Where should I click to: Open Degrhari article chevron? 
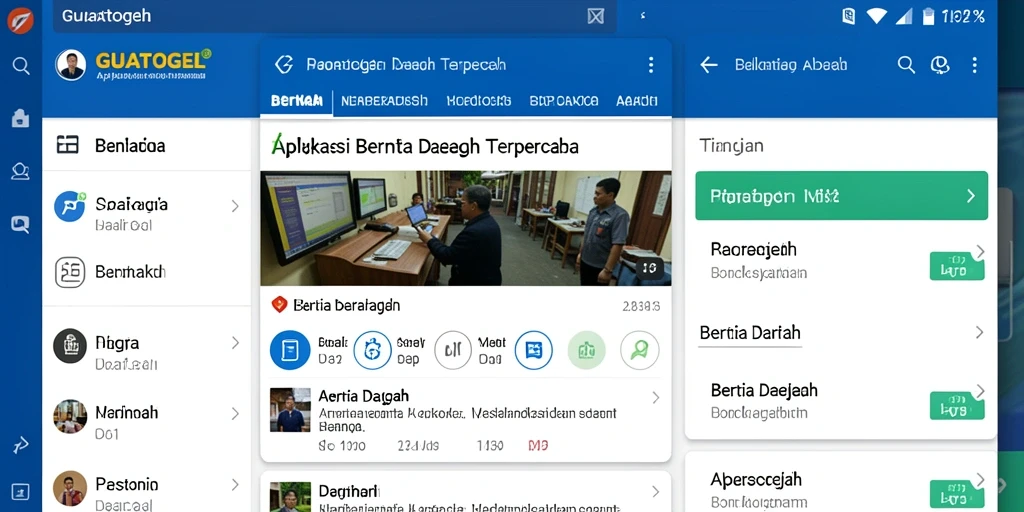pyautogui.click(x=656, y=492)
